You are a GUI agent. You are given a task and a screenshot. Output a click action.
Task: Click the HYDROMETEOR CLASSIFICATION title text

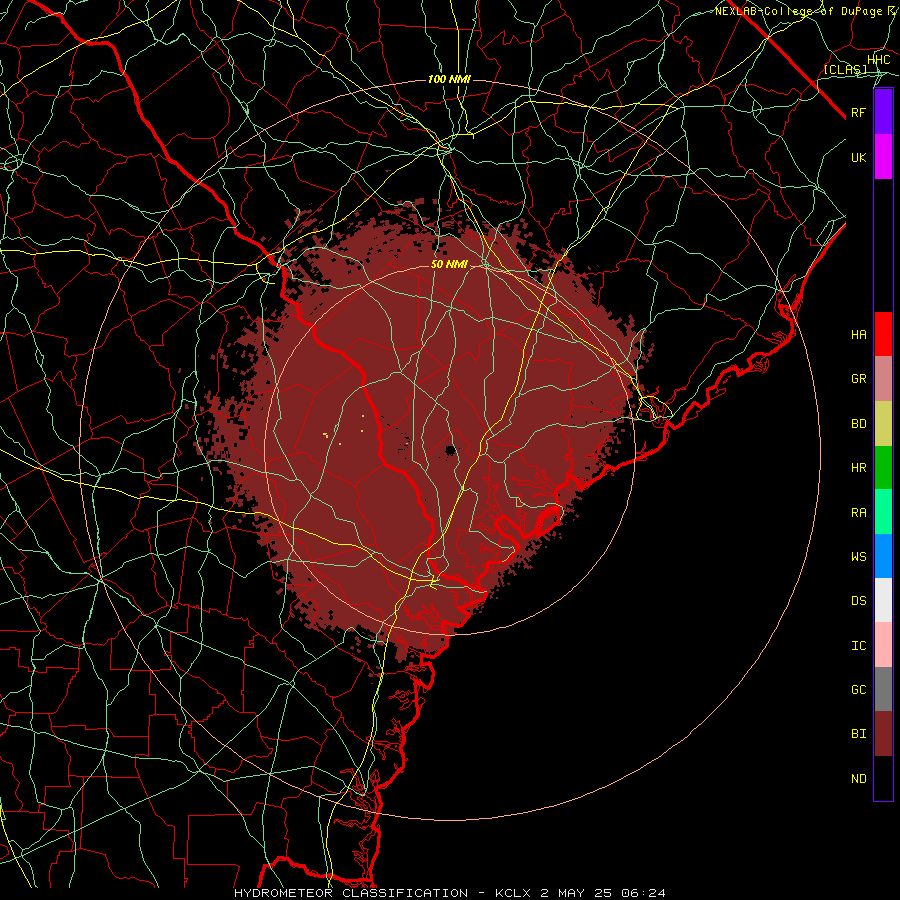tap(351, 893)
